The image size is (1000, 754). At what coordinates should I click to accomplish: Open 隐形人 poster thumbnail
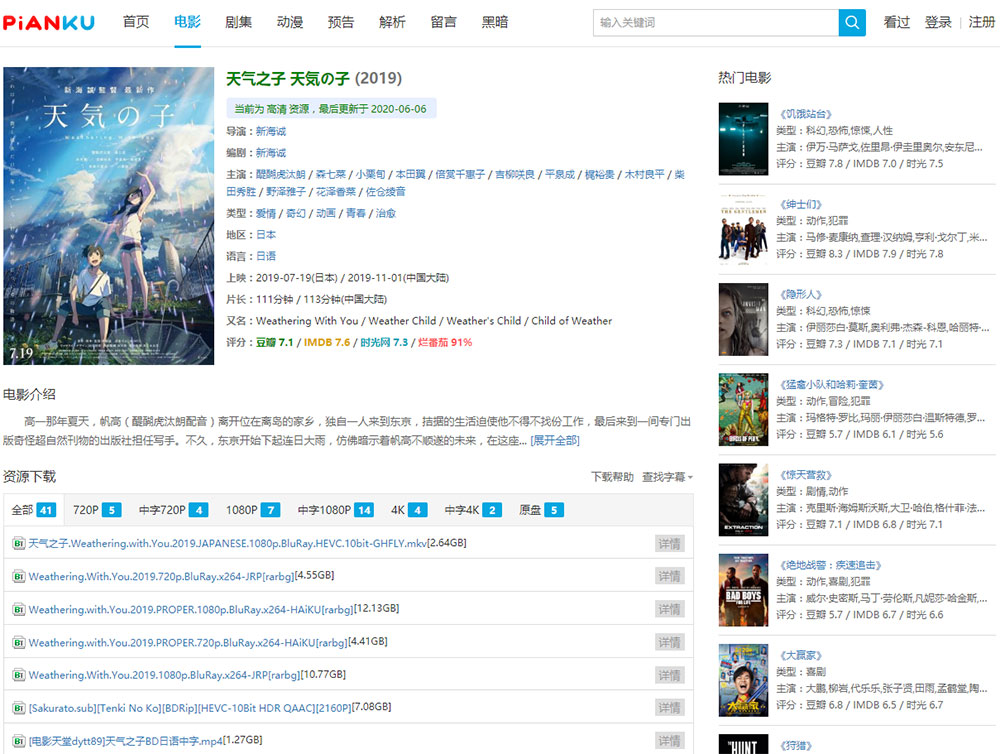point(743,320)
